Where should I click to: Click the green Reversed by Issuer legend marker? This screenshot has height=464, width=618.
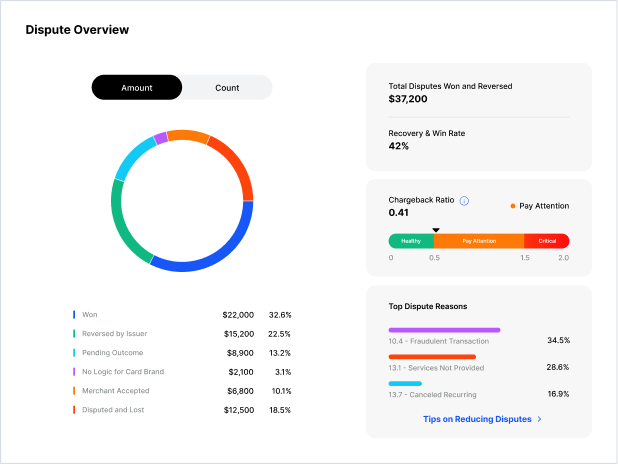click(74, 334)
